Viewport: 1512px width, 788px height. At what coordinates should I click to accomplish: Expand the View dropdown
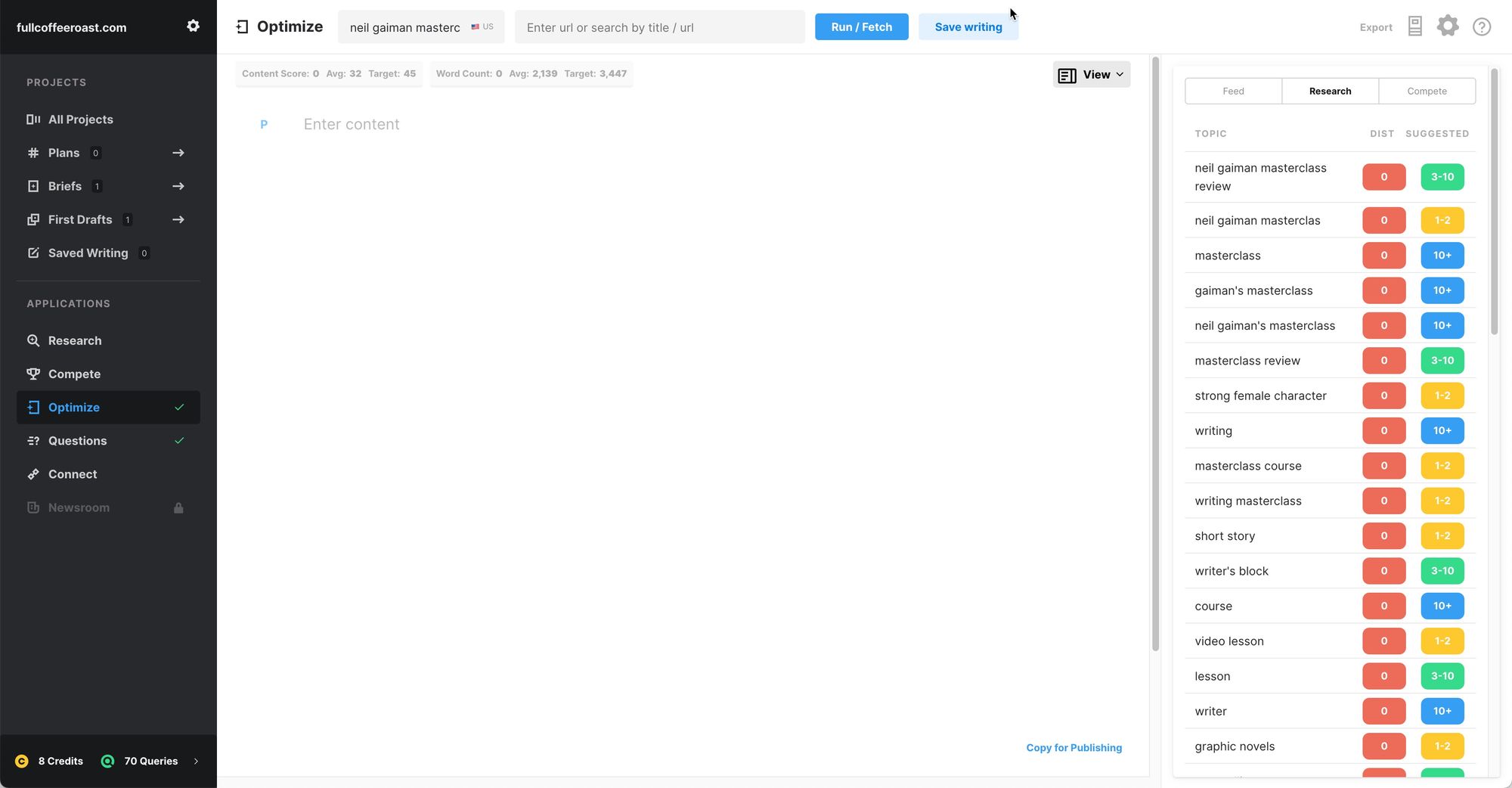click(x=1091, y=74)
